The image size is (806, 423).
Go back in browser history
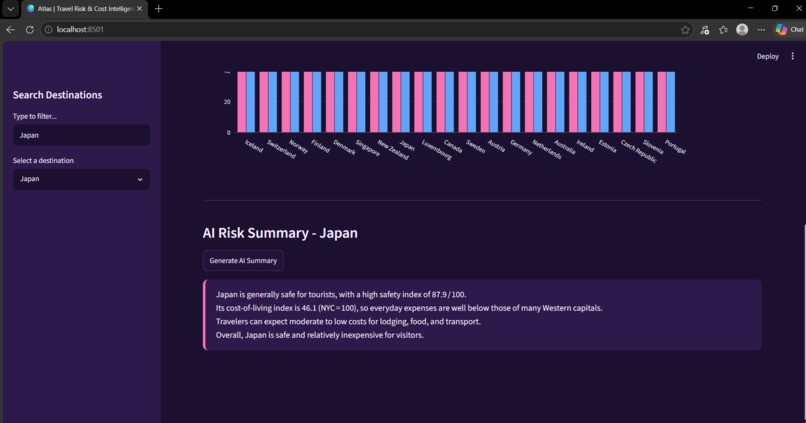(x=10, y=30)
